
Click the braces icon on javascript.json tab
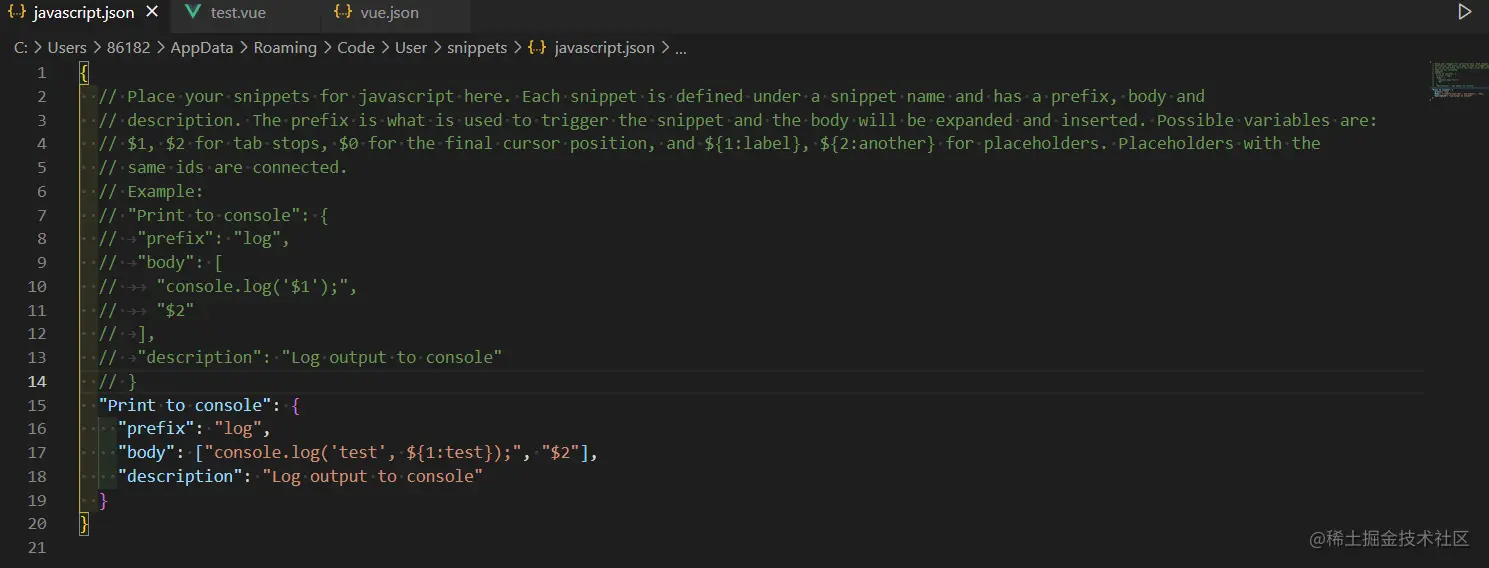coord(17,13)
